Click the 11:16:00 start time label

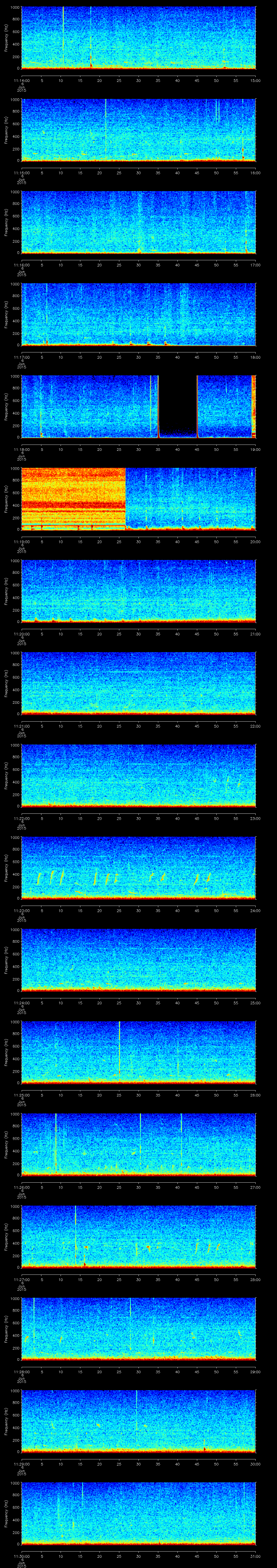[21, 265]
